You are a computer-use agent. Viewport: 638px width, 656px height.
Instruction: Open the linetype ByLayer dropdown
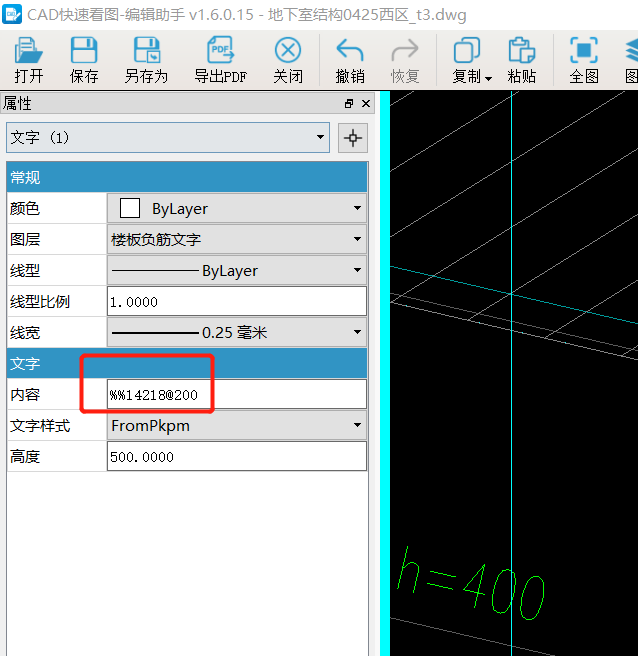pyautogui.click(x=357, y=270)
